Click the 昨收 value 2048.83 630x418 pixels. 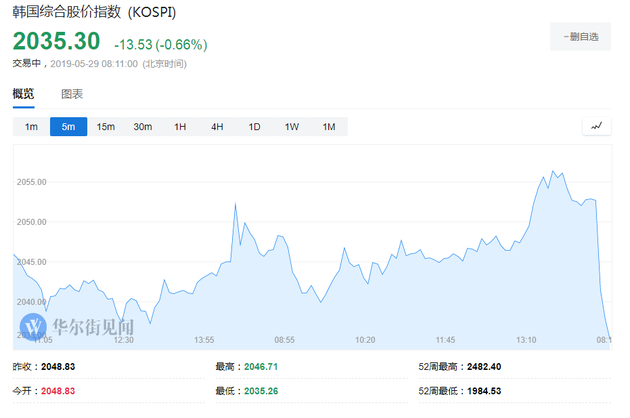58,367
